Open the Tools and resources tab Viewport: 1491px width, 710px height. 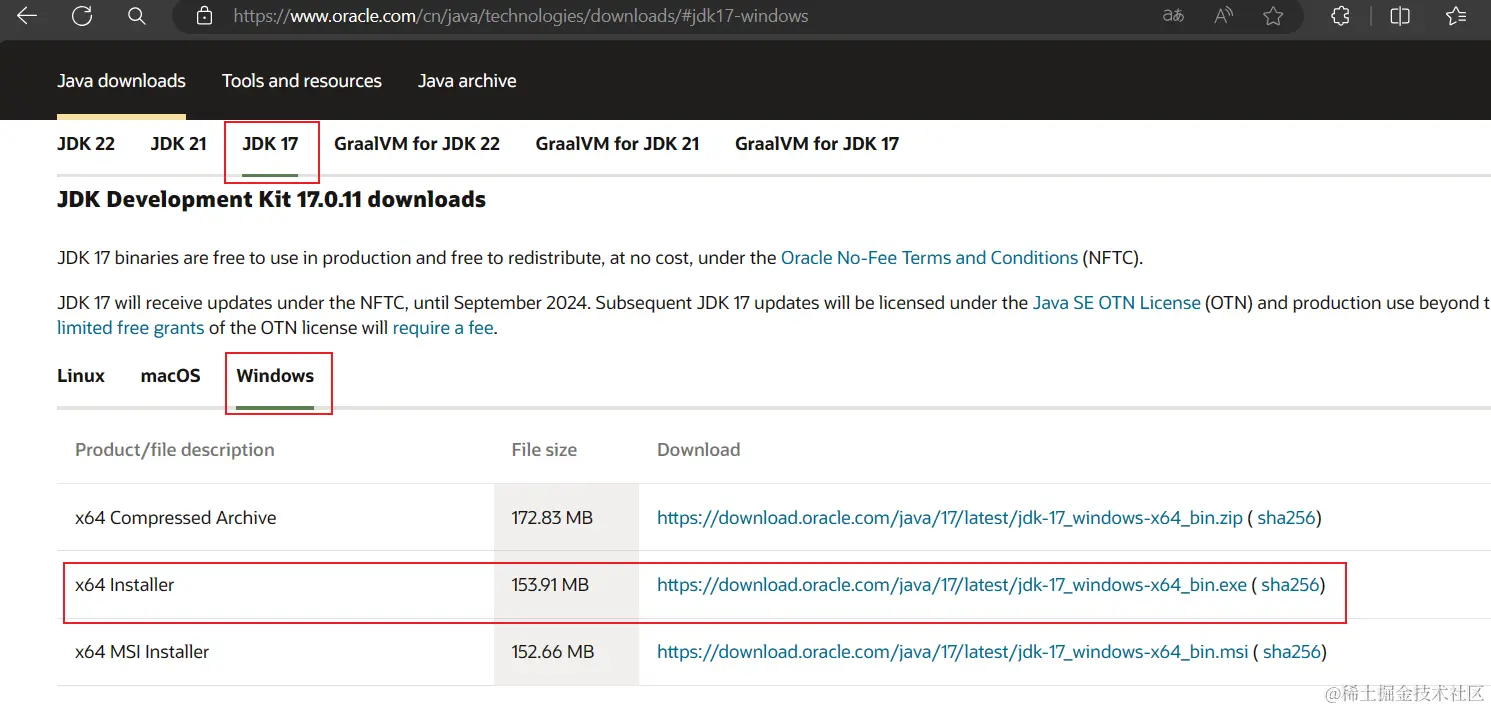point(302,81)
